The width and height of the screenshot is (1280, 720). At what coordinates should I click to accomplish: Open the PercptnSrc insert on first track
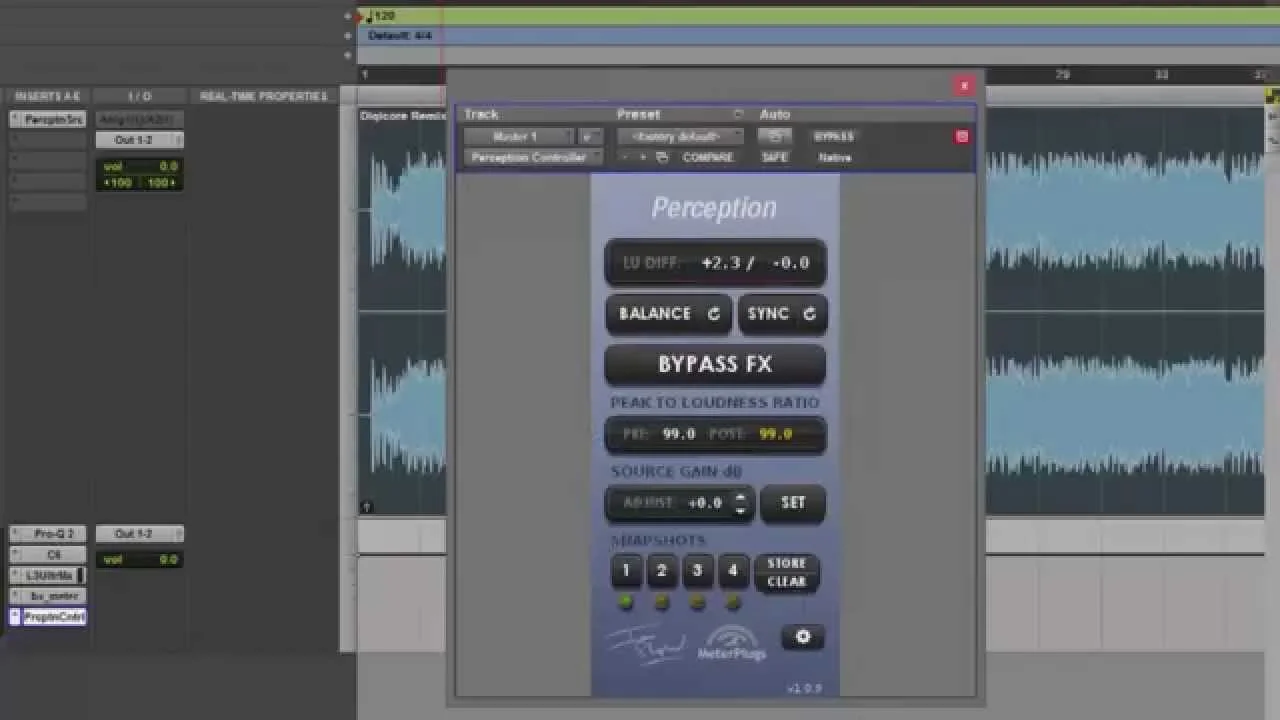[x=48, y=119]
